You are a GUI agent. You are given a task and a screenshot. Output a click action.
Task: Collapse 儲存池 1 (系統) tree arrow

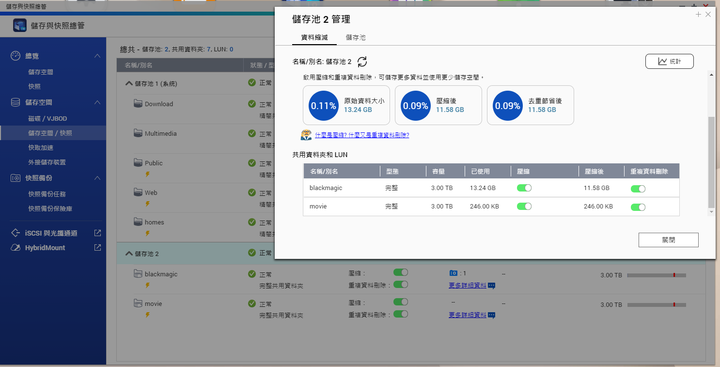(129, 83)
